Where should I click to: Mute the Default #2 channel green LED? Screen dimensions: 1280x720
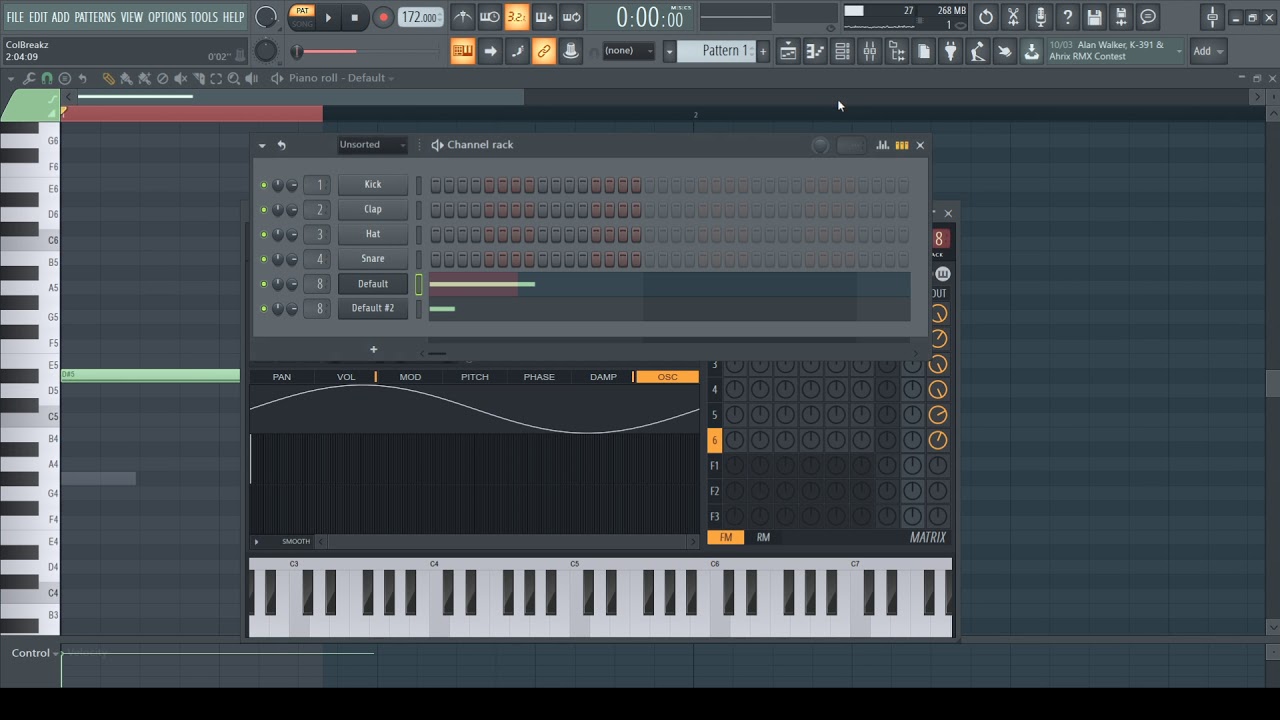click(x=264, y=309)
